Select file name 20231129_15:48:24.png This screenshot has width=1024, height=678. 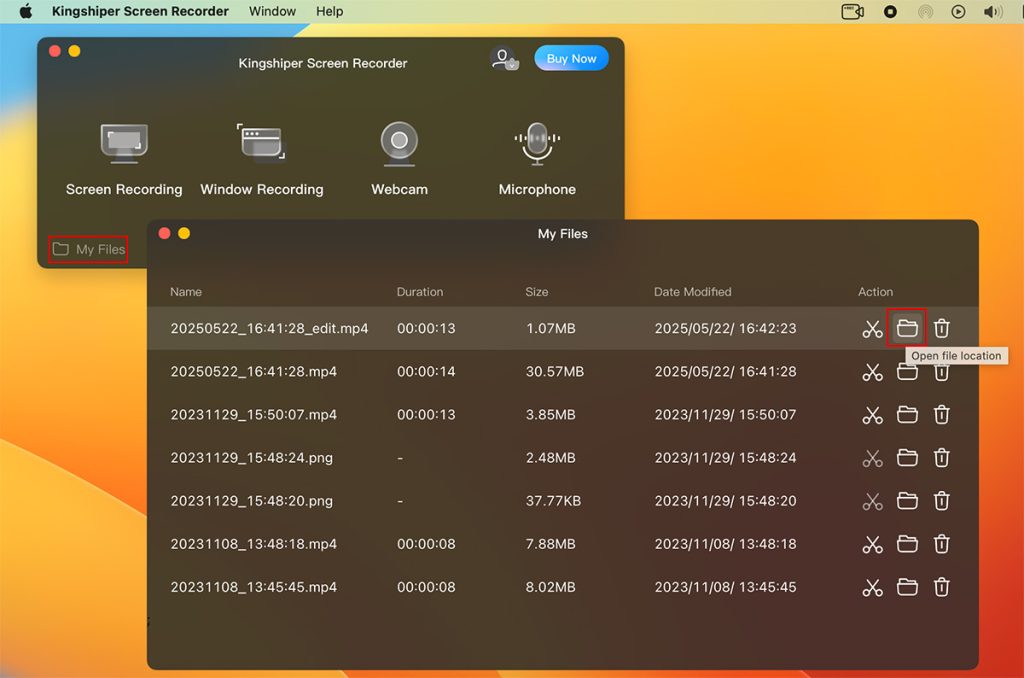[x=251, y=458]
